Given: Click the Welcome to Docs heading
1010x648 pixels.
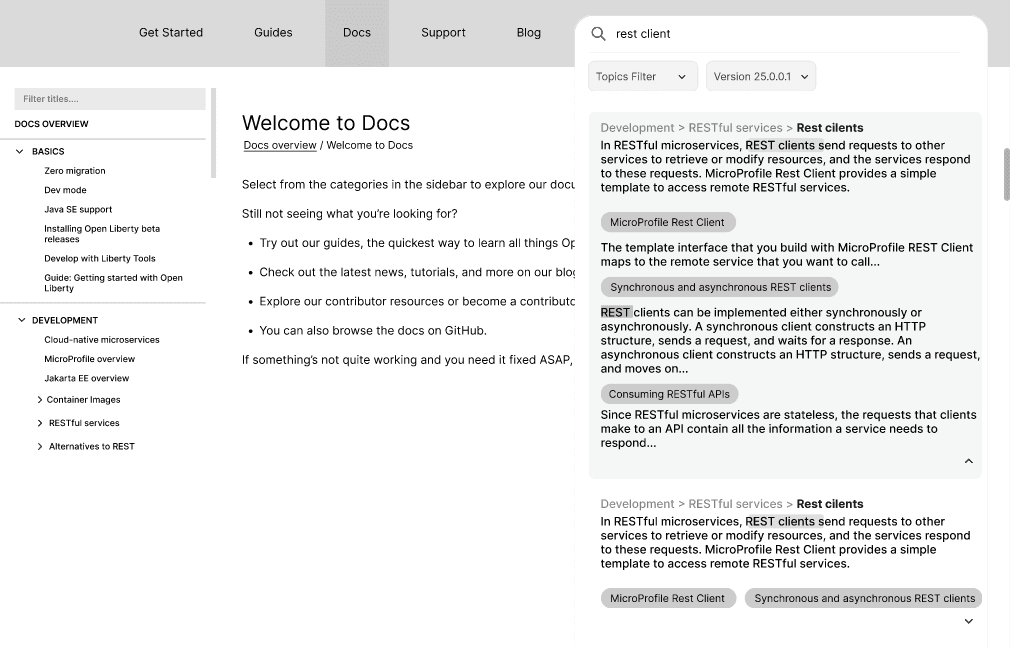Looking at the screenshot, I should click(326, 122).
